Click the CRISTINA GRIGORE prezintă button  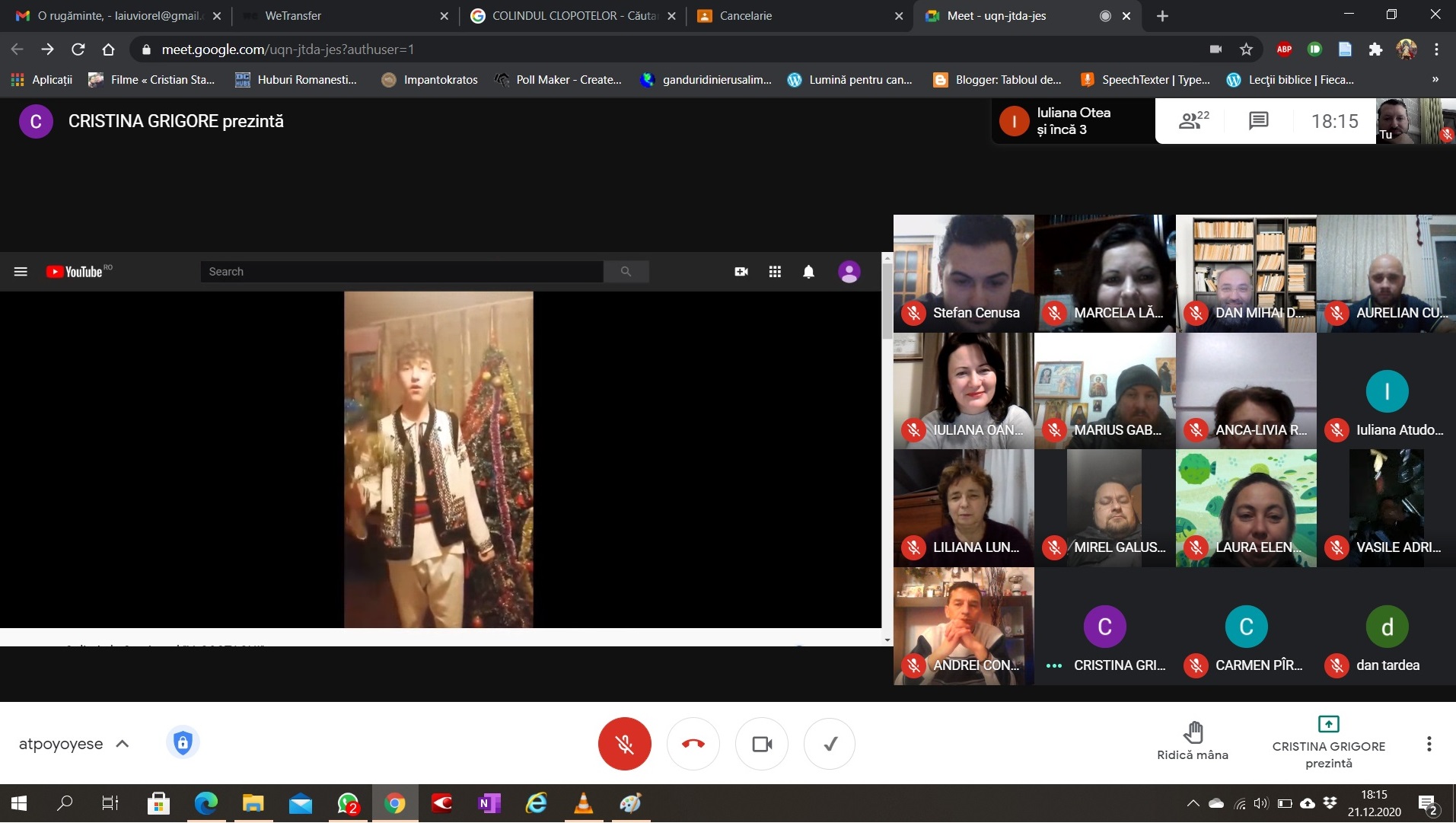pyautogui.click(x=1328, y=742)
